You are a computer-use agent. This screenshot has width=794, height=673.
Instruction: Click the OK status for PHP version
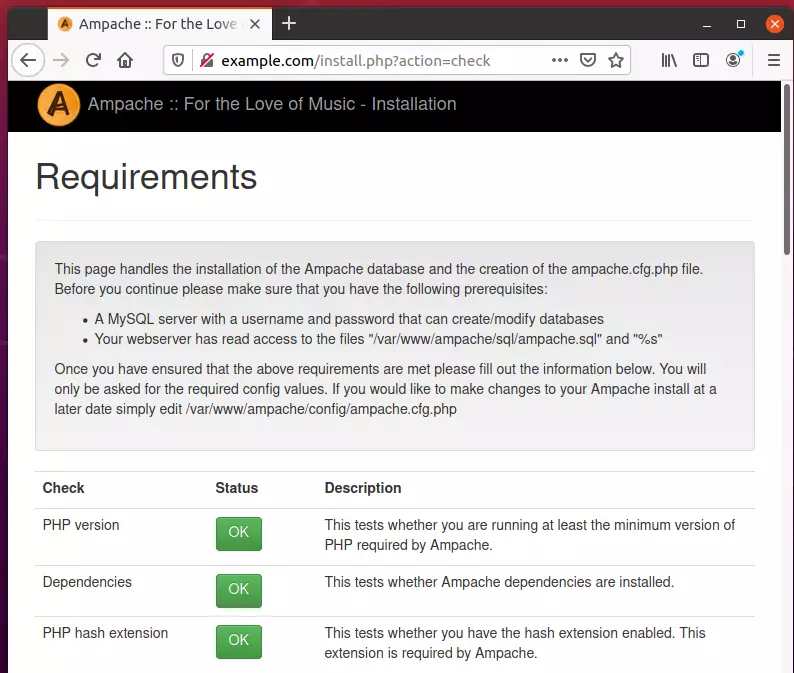coord(239,533)
